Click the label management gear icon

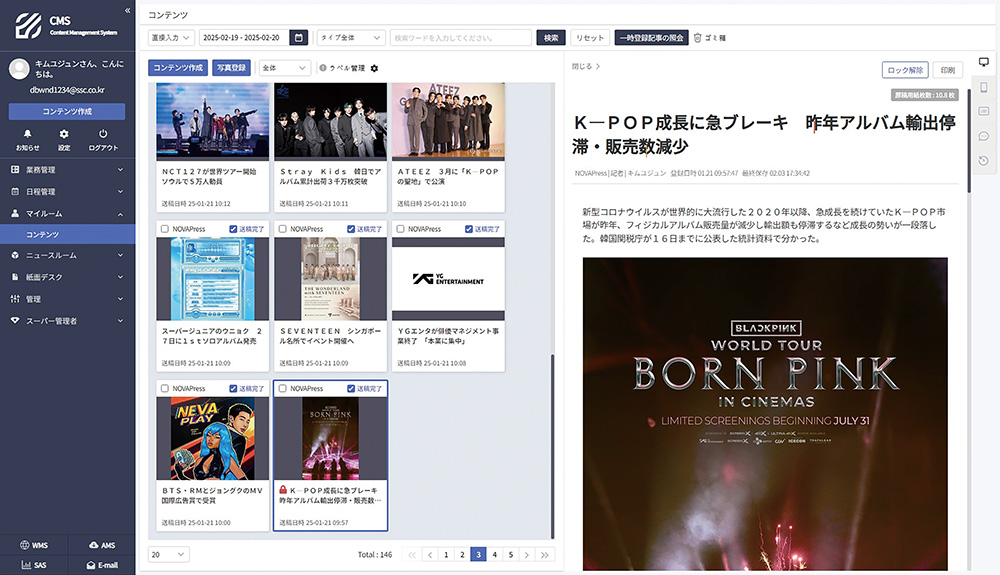(374, 68)
